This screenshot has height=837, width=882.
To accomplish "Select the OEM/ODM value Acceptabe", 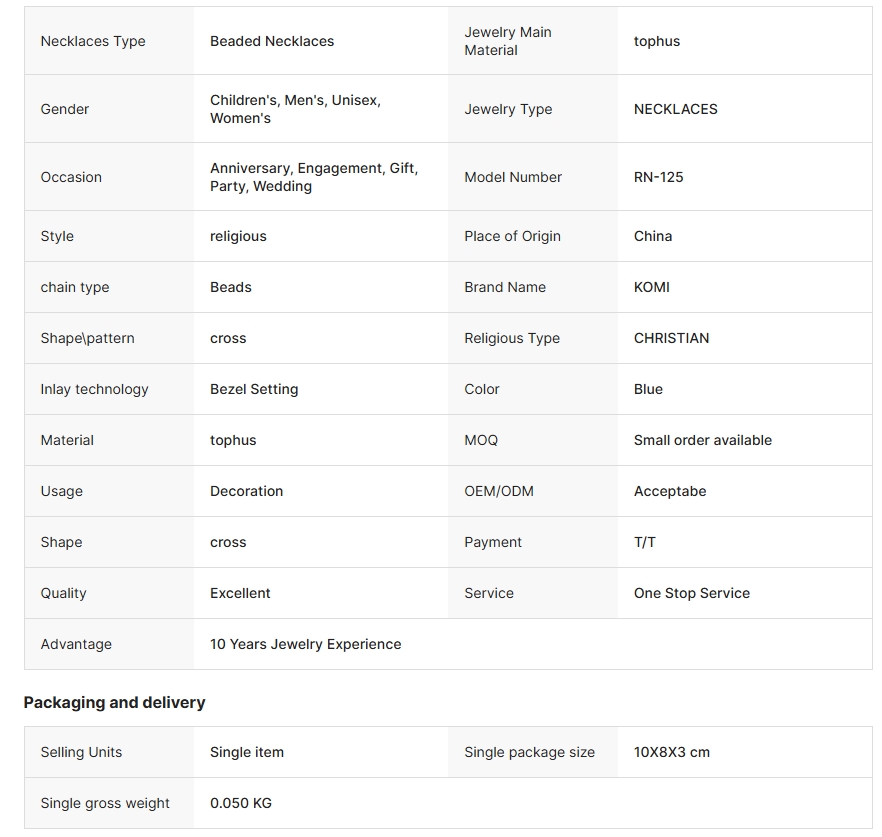I will (x=670, y=491).
